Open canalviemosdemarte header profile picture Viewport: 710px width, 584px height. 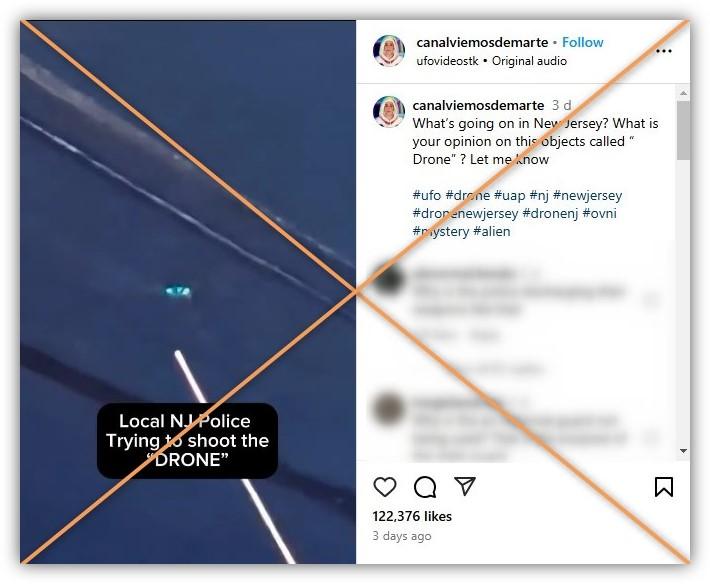click(389, 51)
